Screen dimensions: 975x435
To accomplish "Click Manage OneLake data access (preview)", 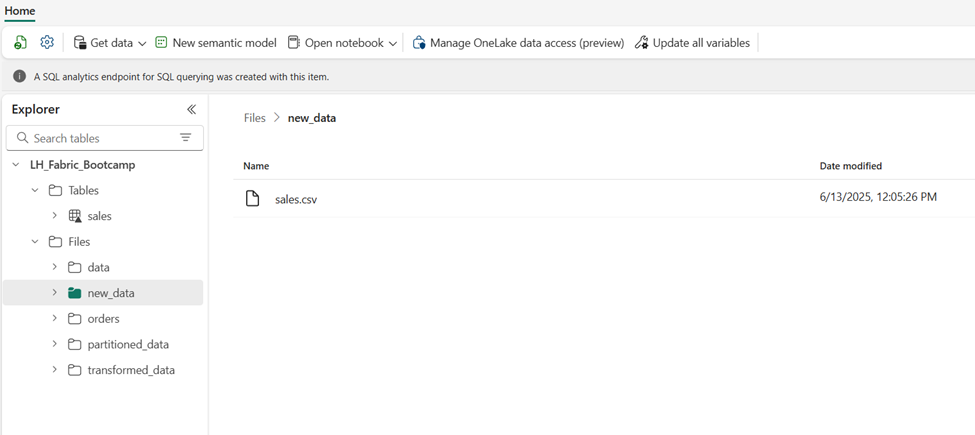I will tap(519, 43).
